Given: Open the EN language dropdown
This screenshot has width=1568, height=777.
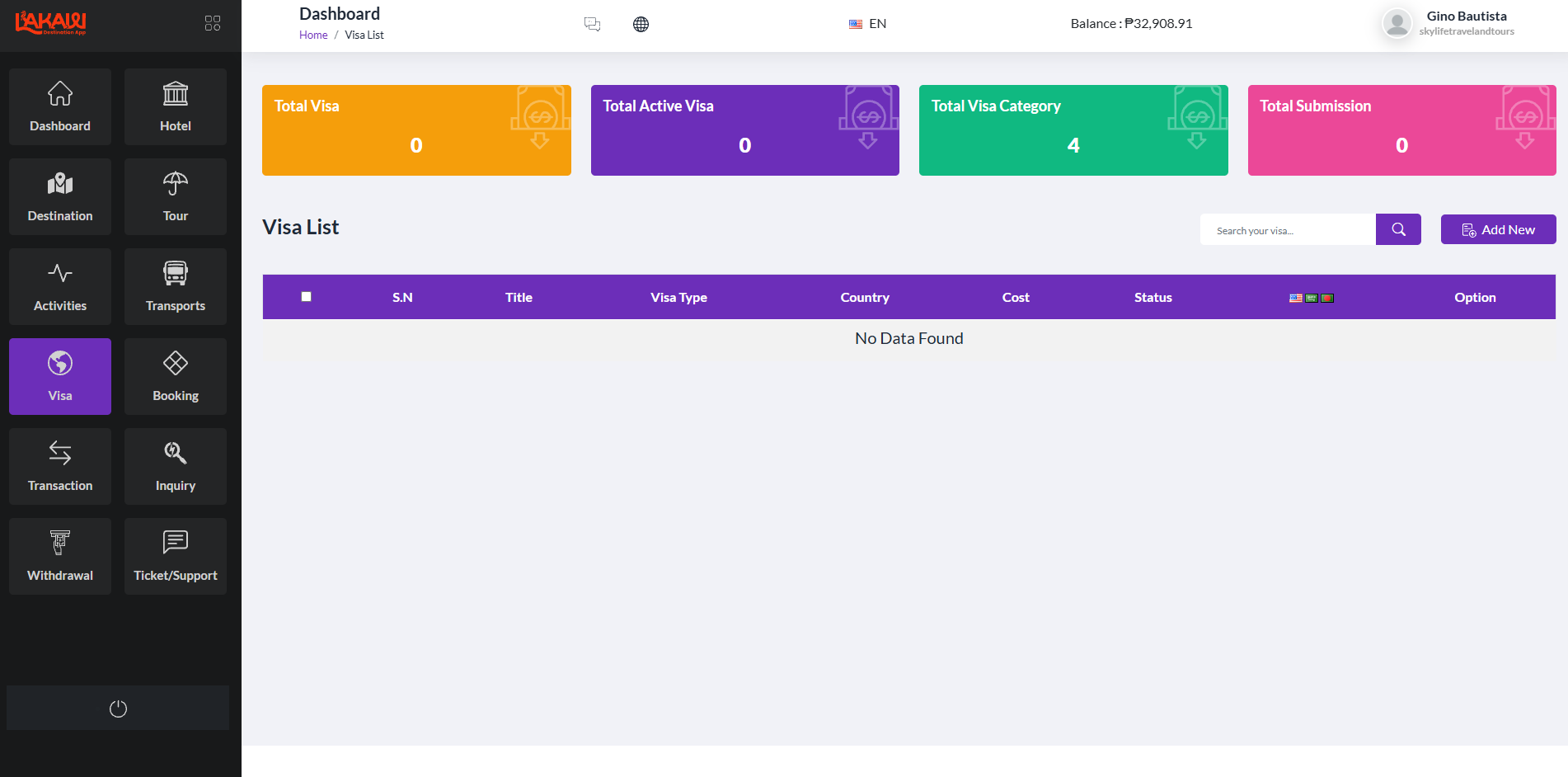Looking at the screenshot, I should [868, 24].
